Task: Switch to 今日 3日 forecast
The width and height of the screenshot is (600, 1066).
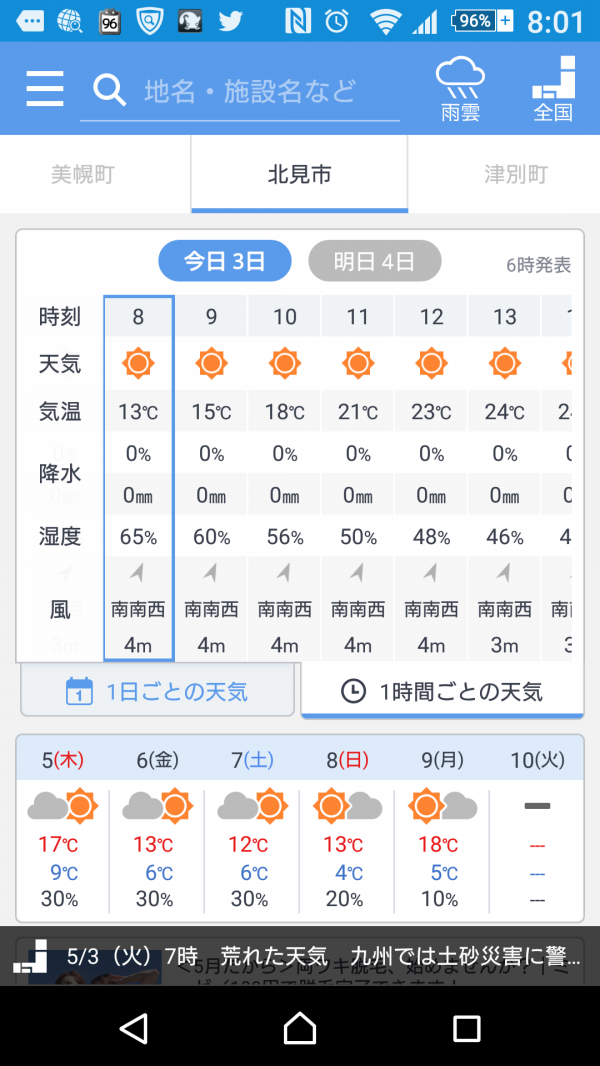Action: point(225,261)
